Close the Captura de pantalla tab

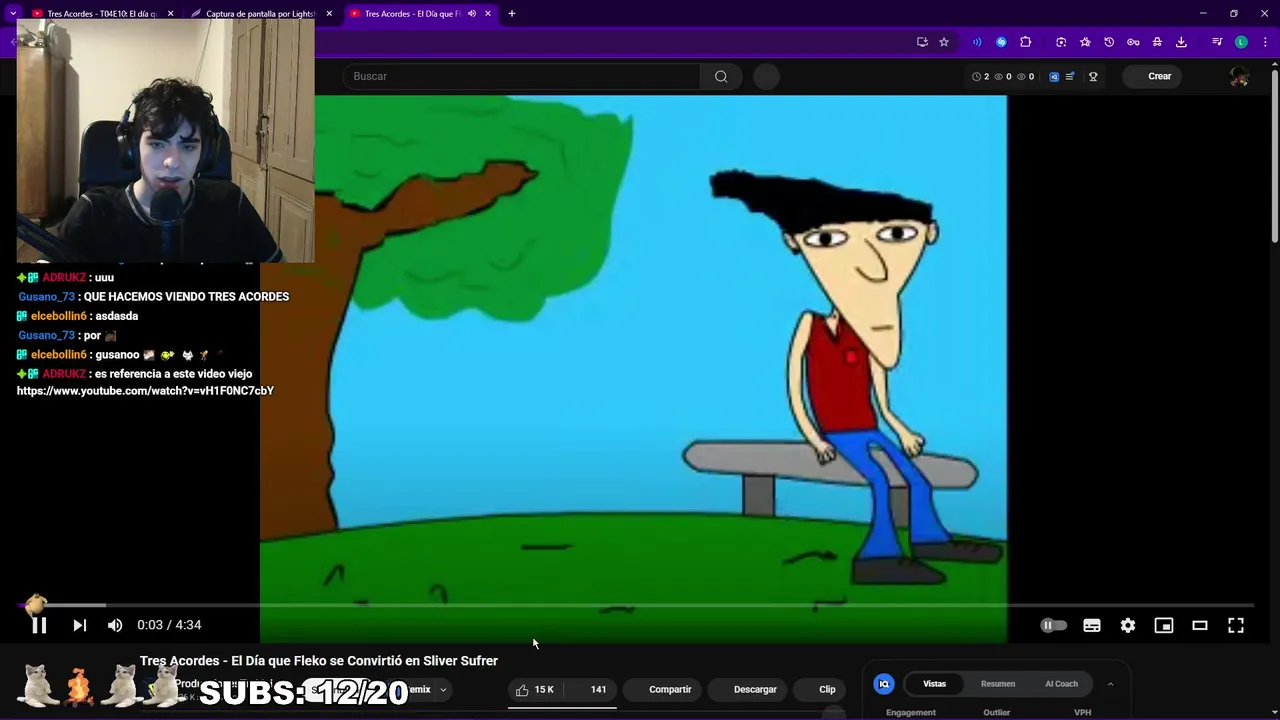pos(329,14)
